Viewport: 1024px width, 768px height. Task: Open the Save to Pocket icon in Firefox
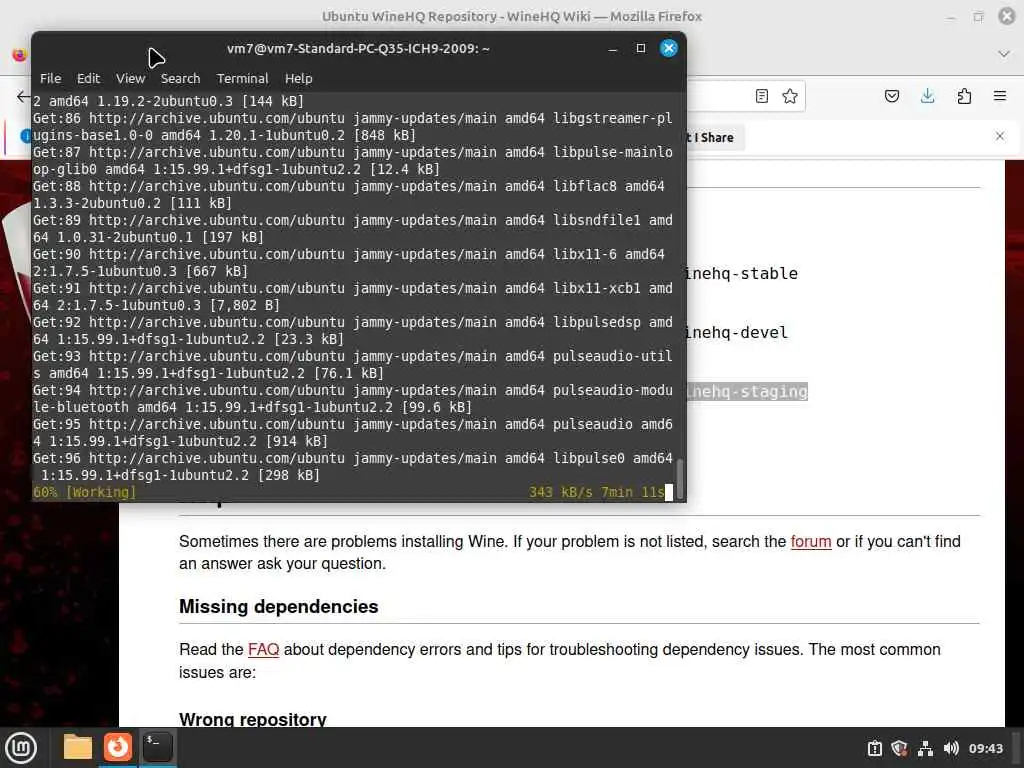(891, 97)
